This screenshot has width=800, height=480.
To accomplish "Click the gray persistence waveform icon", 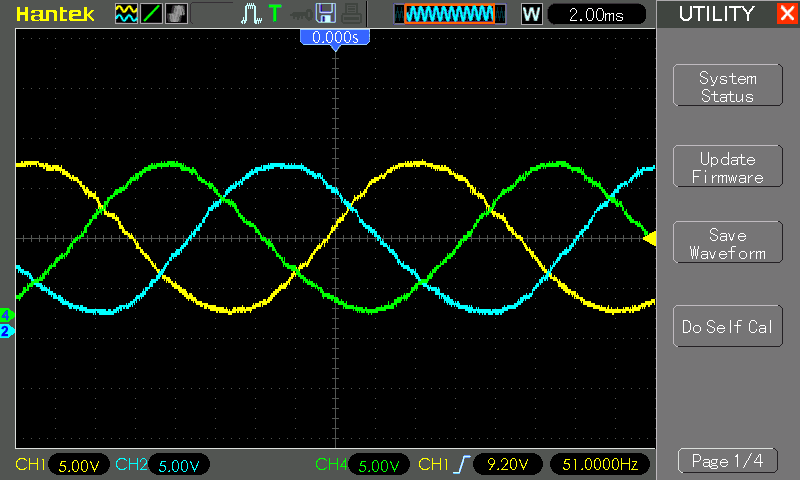I will point(176,14).
